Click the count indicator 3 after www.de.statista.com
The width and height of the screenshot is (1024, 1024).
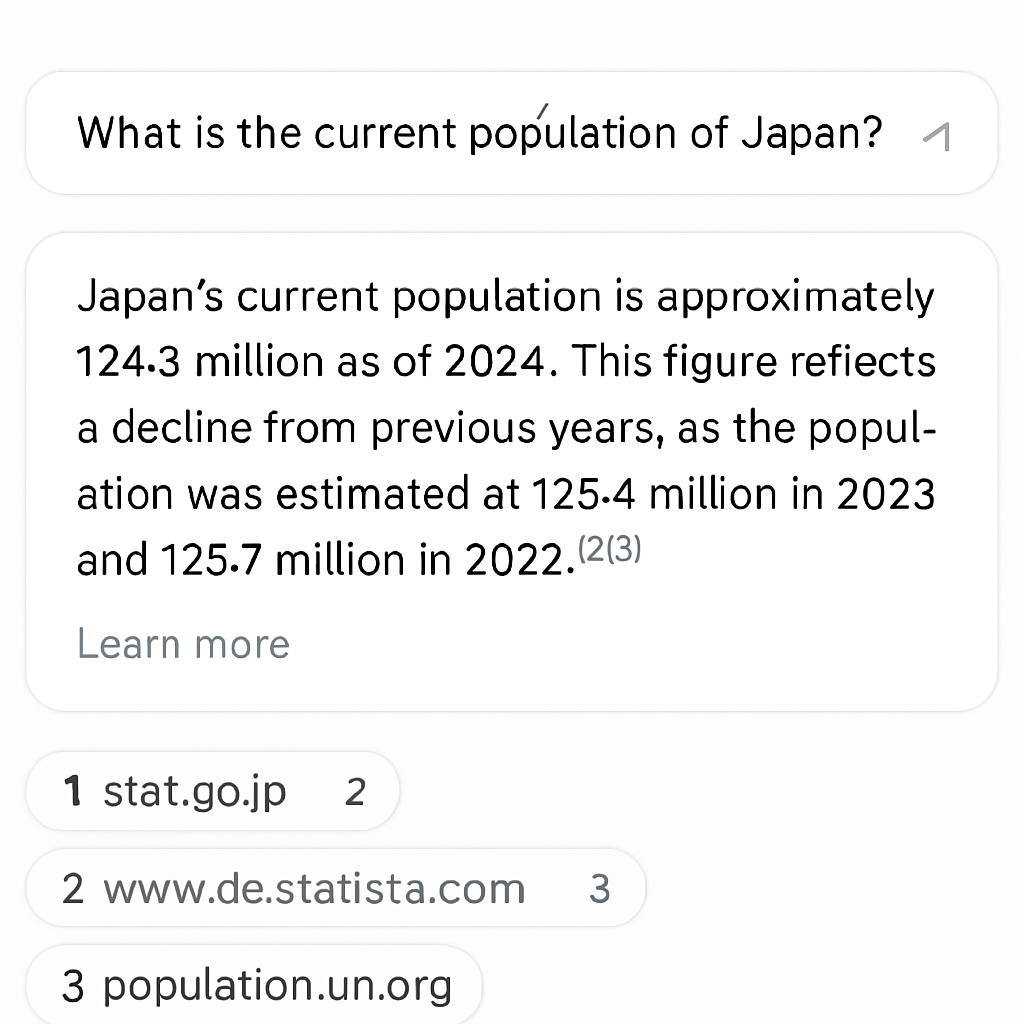(x=600, y=888)
